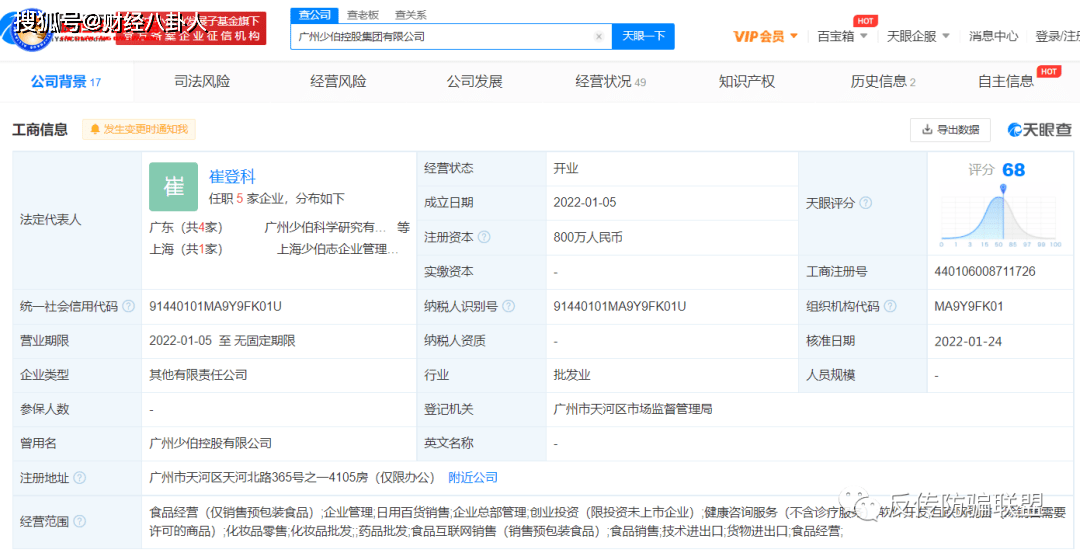Click the help icon beside 注册资本
Image resolution: width=1080 pixels, height=553 pixels.
[x=484, y=237]
